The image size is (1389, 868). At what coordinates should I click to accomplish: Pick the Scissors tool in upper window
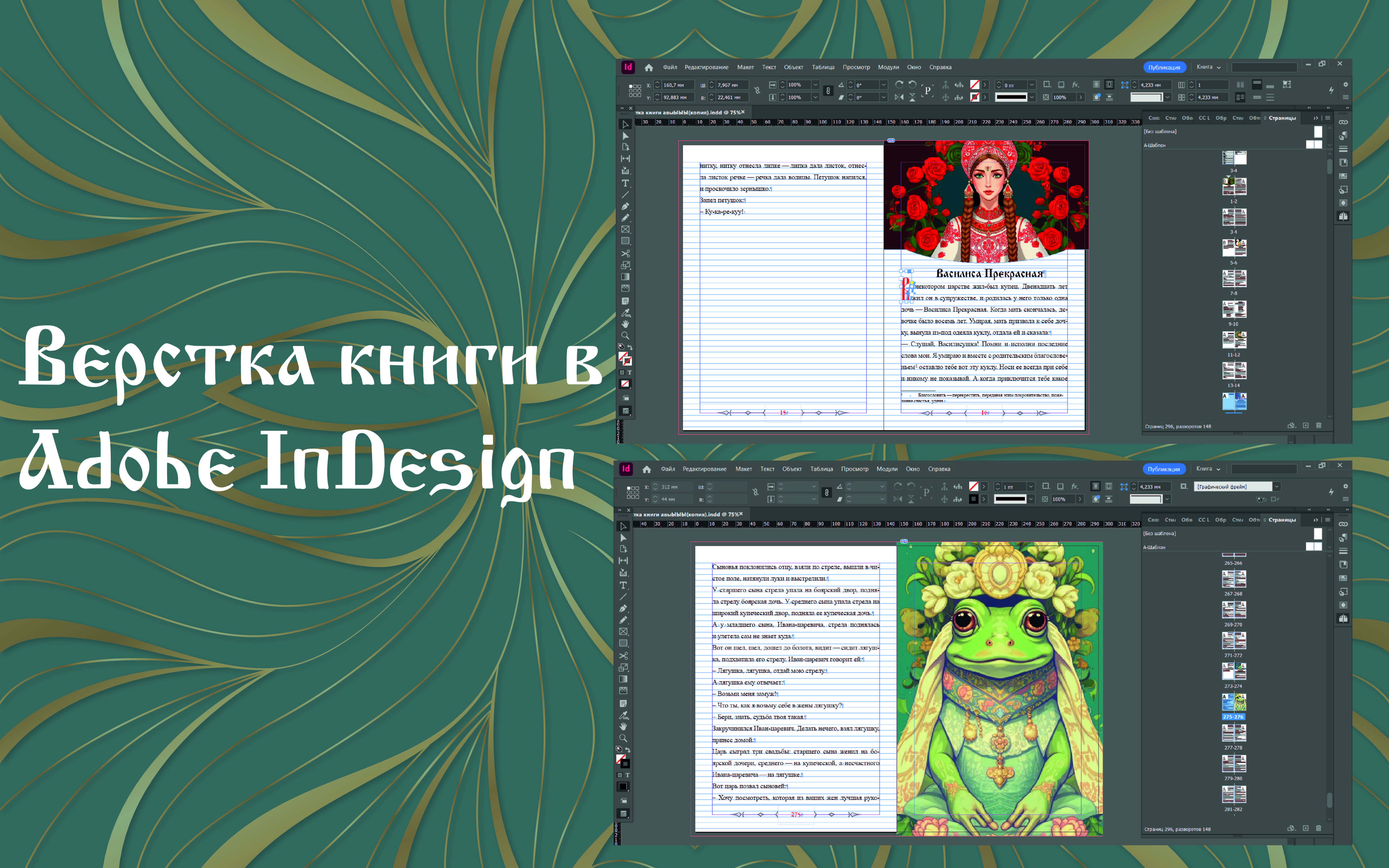click(x=625, y=253)
